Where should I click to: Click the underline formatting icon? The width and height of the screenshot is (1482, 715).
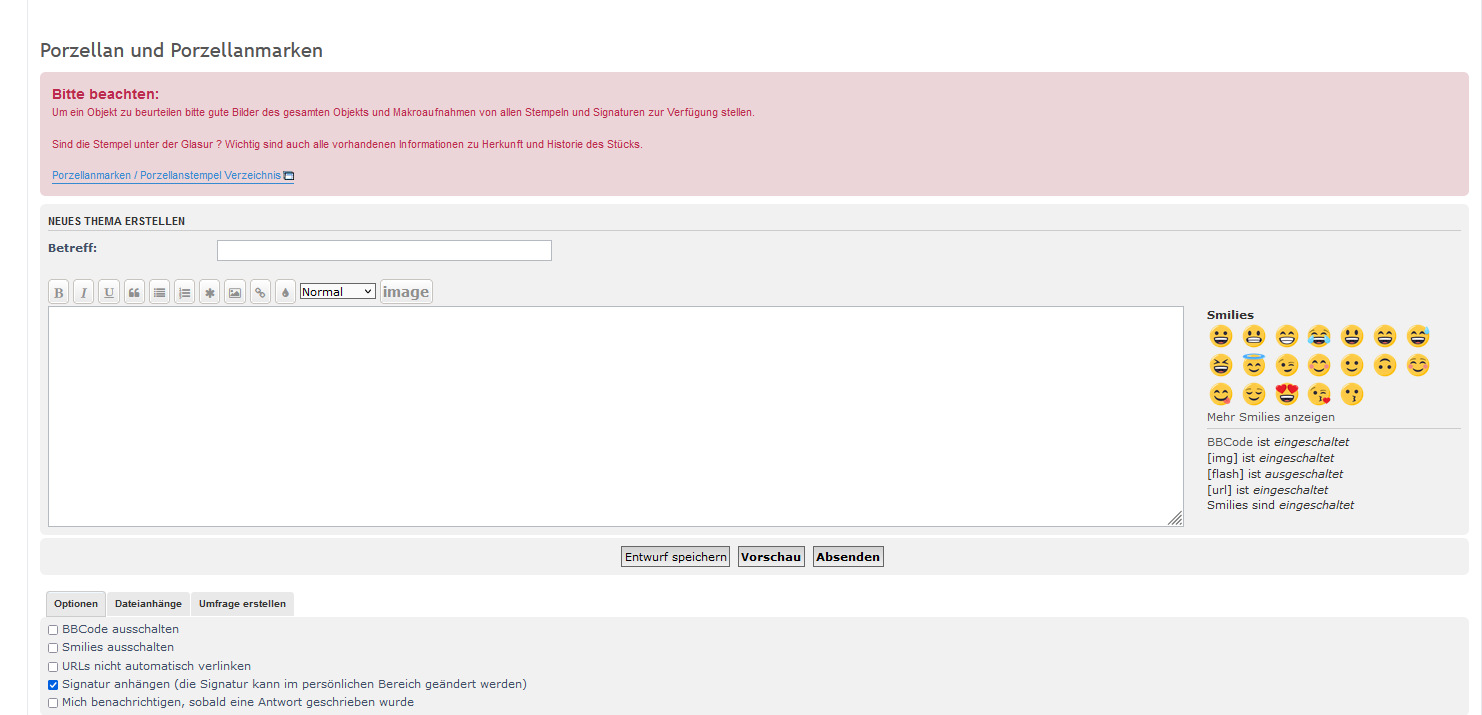(109, 292)
